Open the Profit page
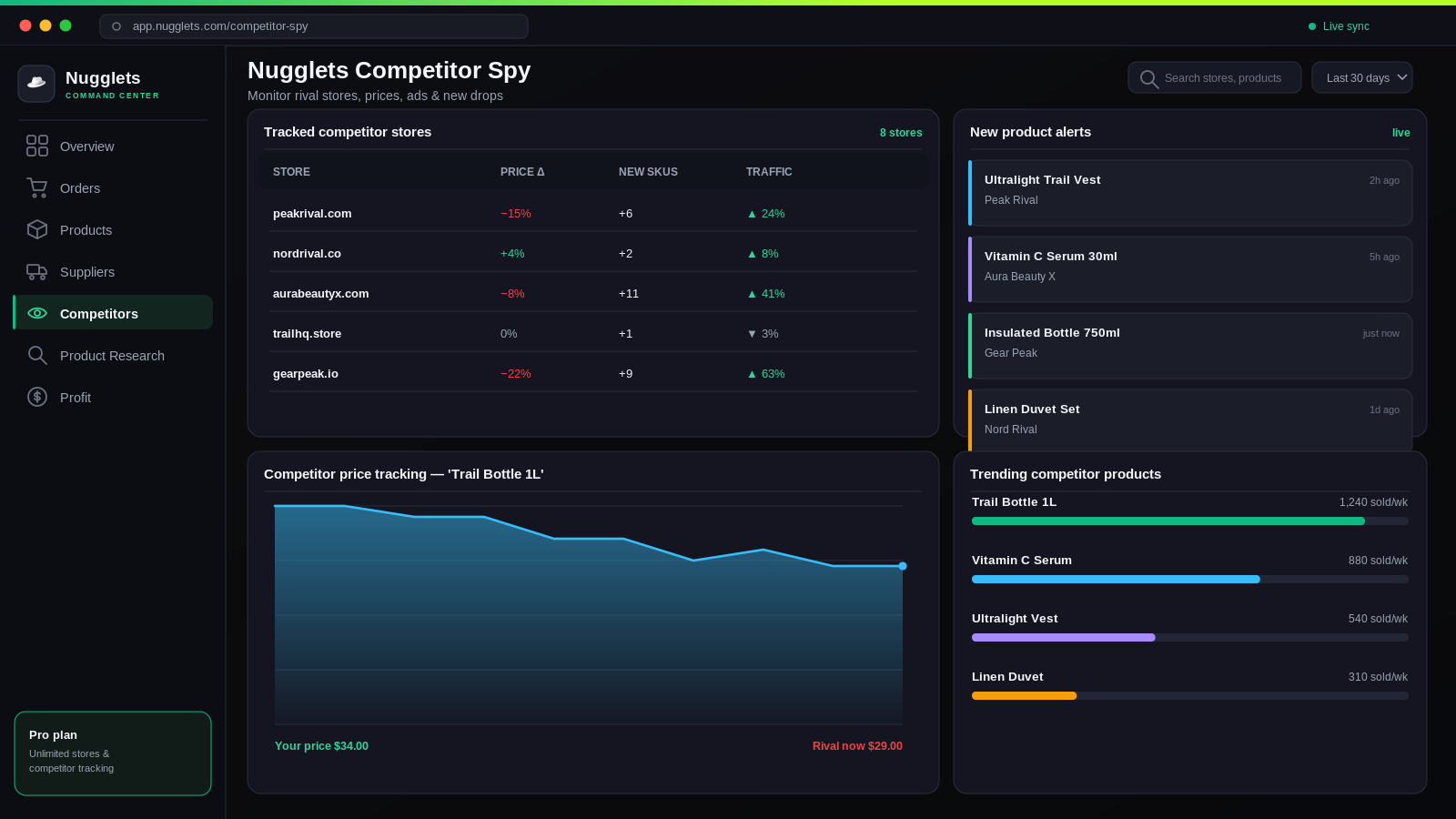Image resolution: width=1456 pixels, height=819 pixels. coord(113,397)
